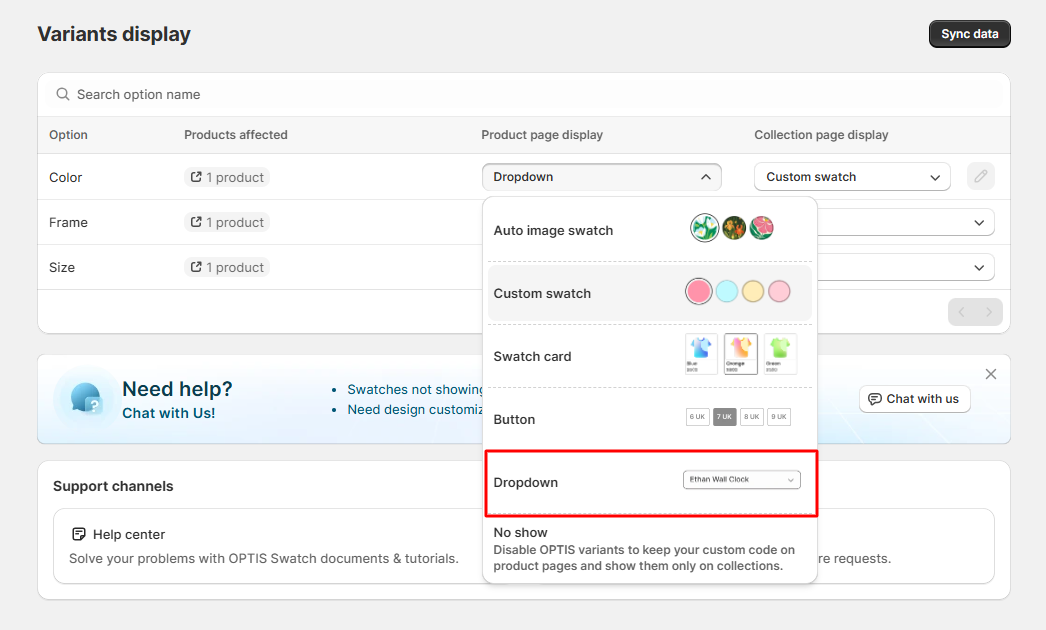Viewport: 1046px width, 630px height.
Task: Click the pink custom swatch circle
Action: tap(698, 292)
